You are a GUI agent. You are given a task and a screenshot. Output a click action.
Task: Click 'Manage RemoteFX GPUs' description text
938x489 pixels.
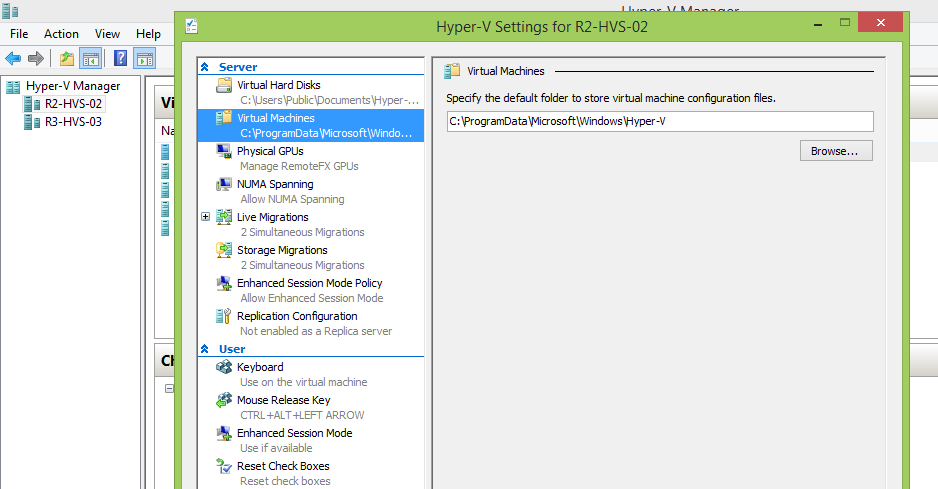299,166
